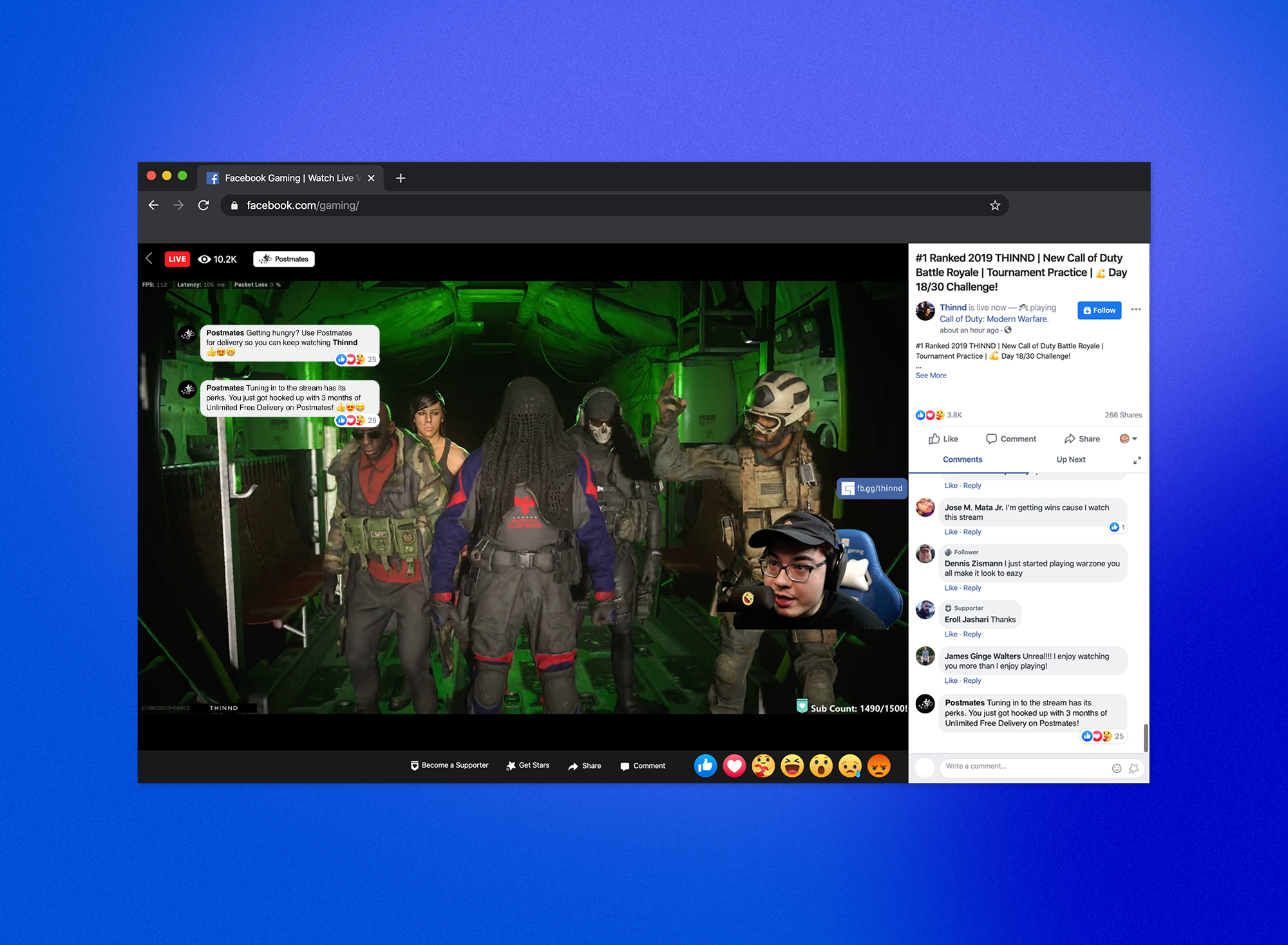Image resolution: width=1288 pixels, height=945 pixels.
Task: Click the Thinnd name link
Action: tap(952, 307)
